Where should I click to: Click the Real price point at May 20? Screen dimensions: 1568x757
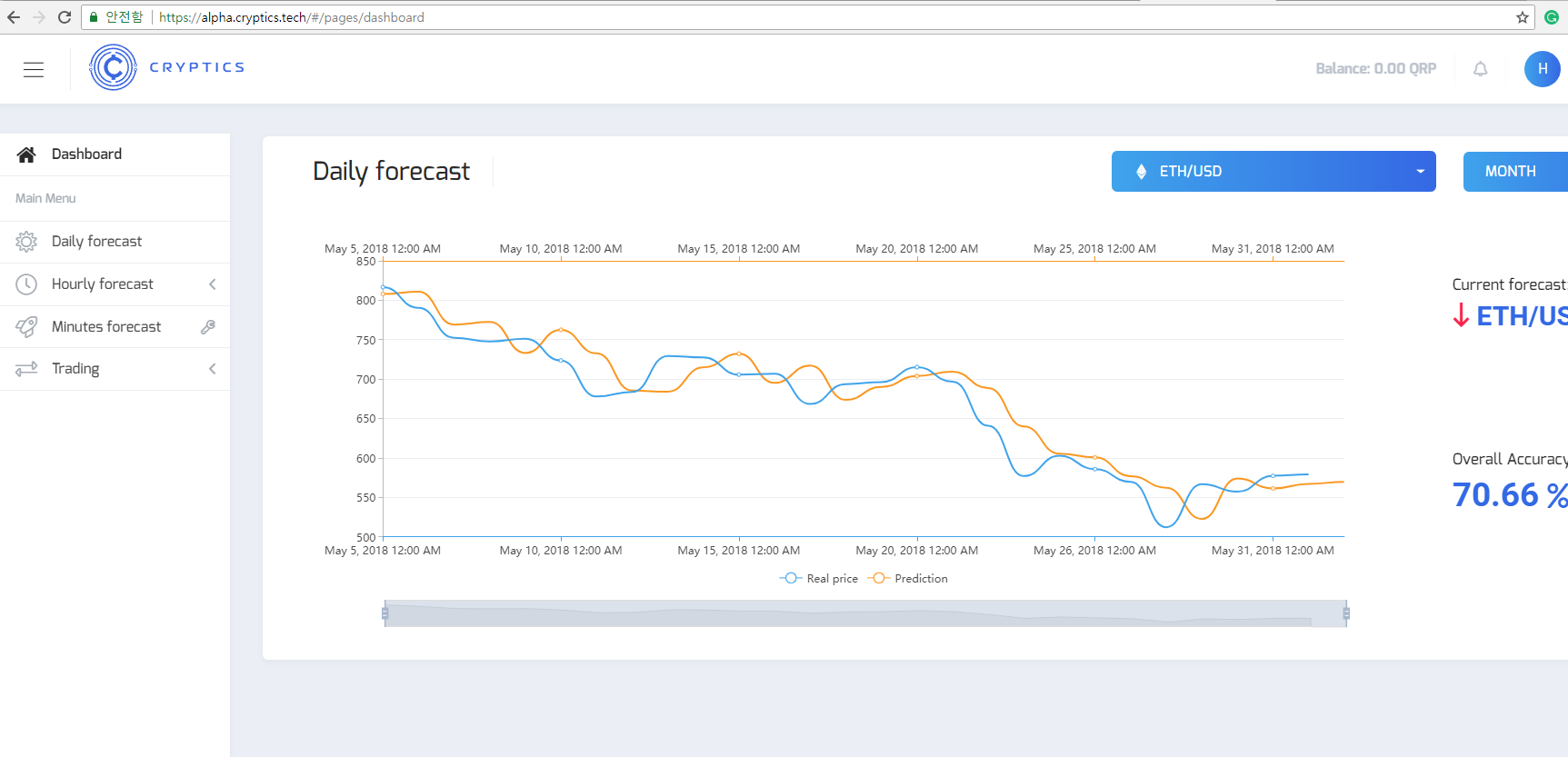(916, 368)
